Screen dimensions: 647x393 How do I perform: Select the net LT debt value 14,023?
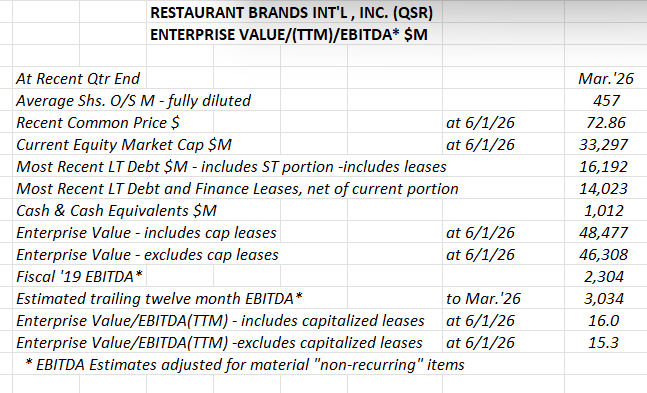coord(605,189)
